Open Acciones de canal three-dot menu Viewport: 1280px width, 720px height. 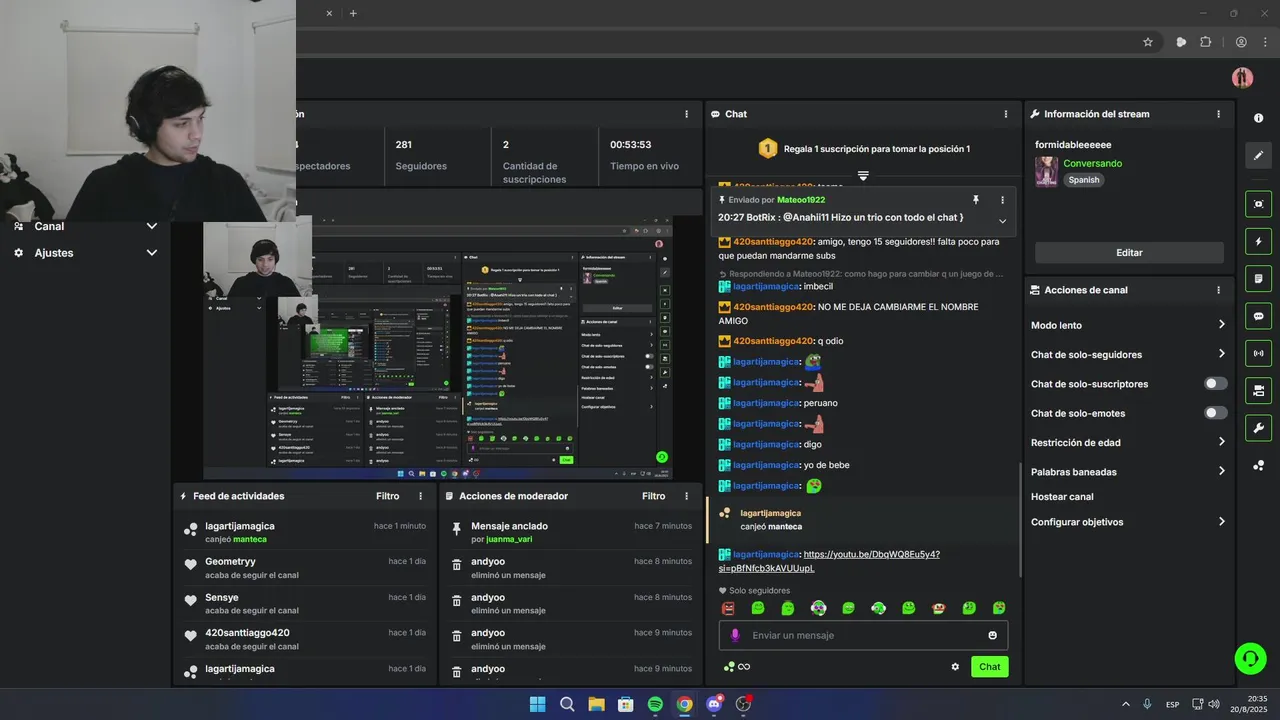(1218, 290)
